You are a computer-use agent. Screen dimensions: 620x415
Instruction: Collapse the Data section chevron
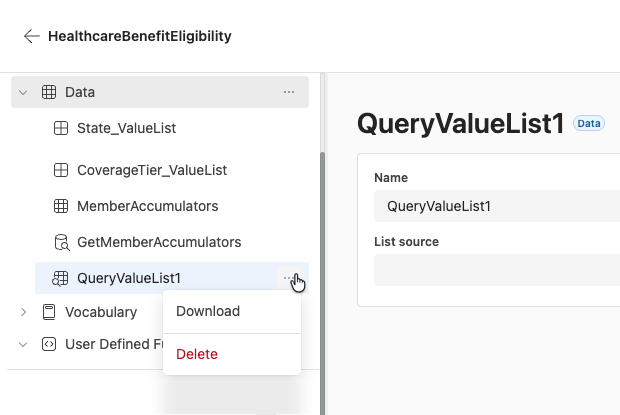tap(23, 92)
